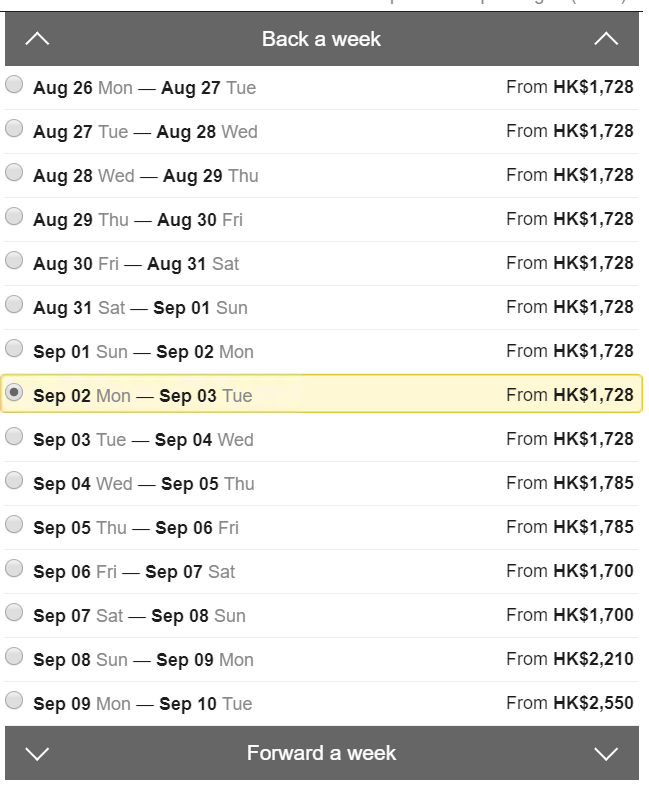The width and height of the screenshot is (649, 793).
Task: Choose the Aug 31 Sat — Sep 01 Sun radio
Action: point(14,304)
